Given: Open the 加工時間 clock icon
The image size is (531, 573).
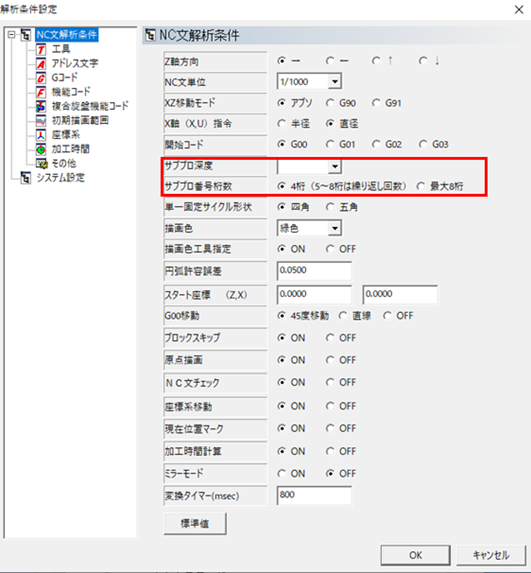Looking at the screenshot, I should coord(41,149).
